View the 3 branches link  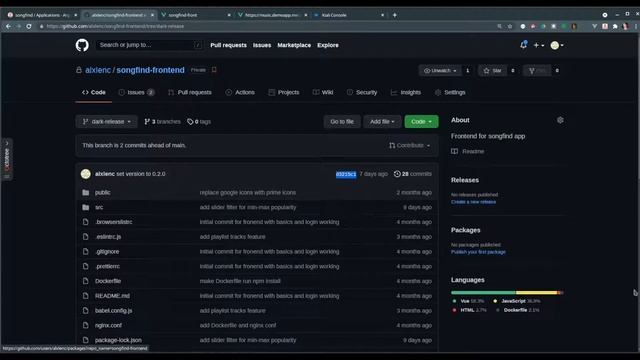click(162, 122)
